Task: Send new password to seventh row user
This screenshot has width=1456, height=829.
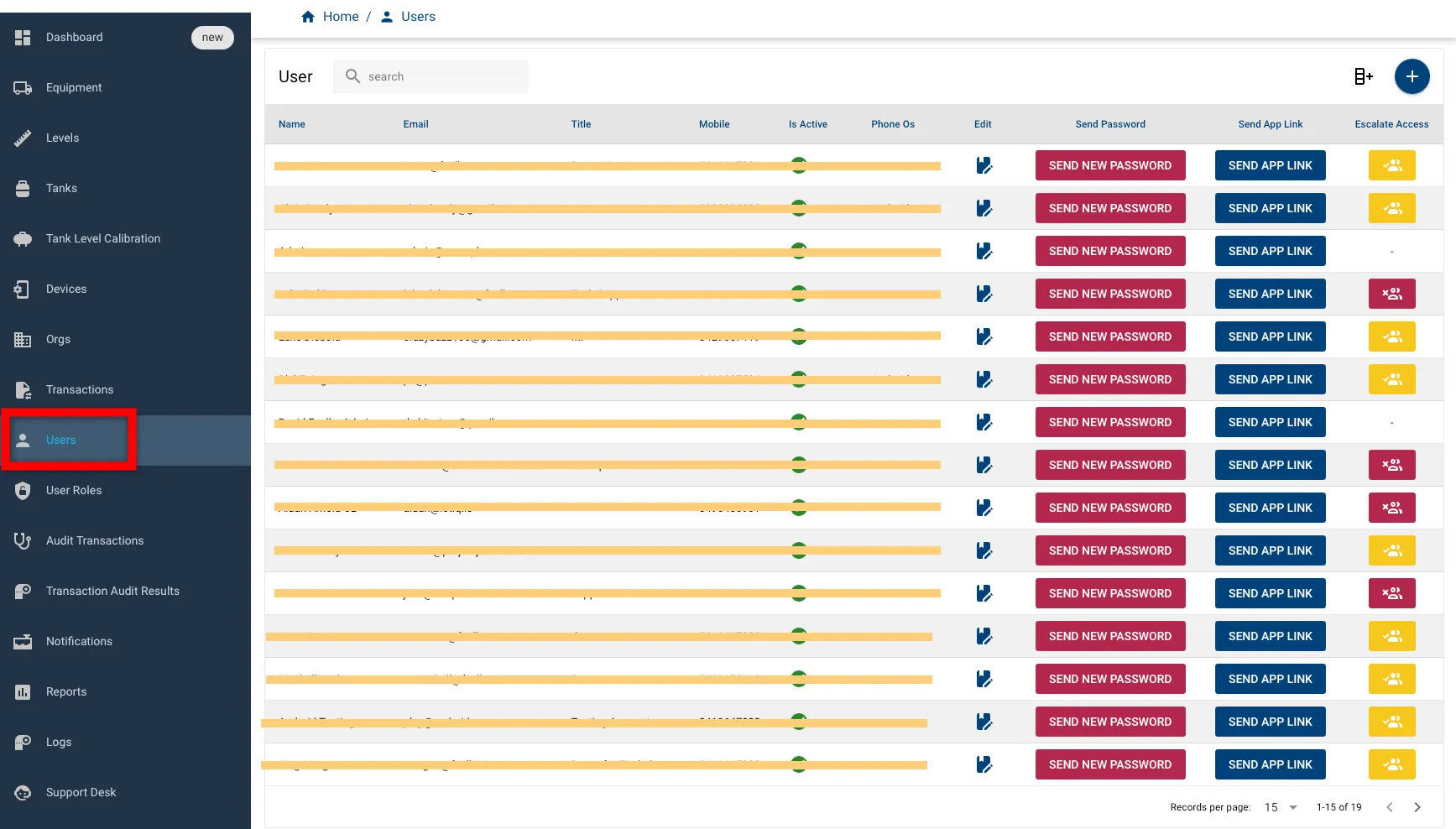Action: (x=1110, y=422)
